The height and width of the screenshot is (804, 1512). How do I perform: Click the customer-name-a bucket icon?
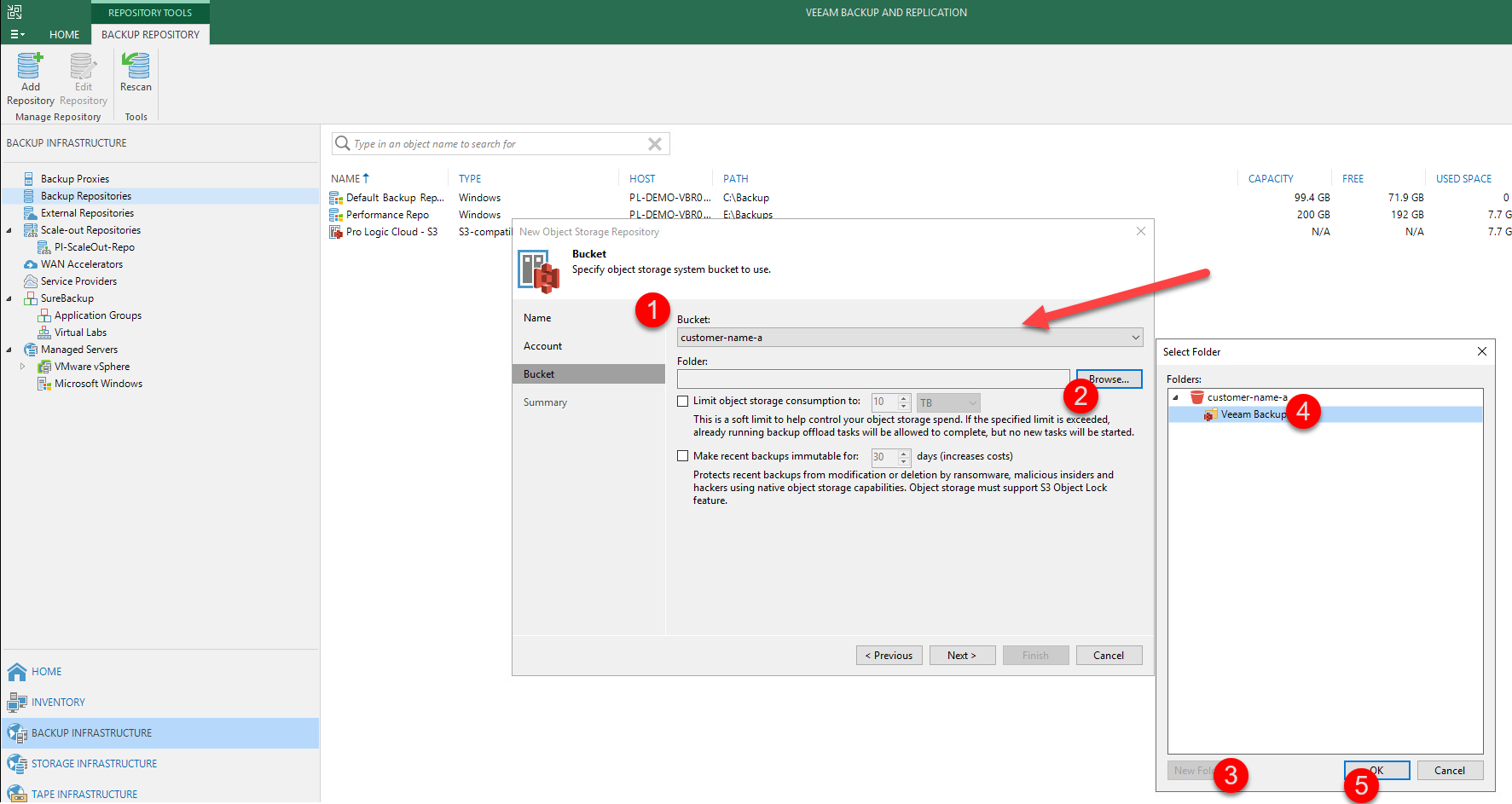(x=1196, y=397)
